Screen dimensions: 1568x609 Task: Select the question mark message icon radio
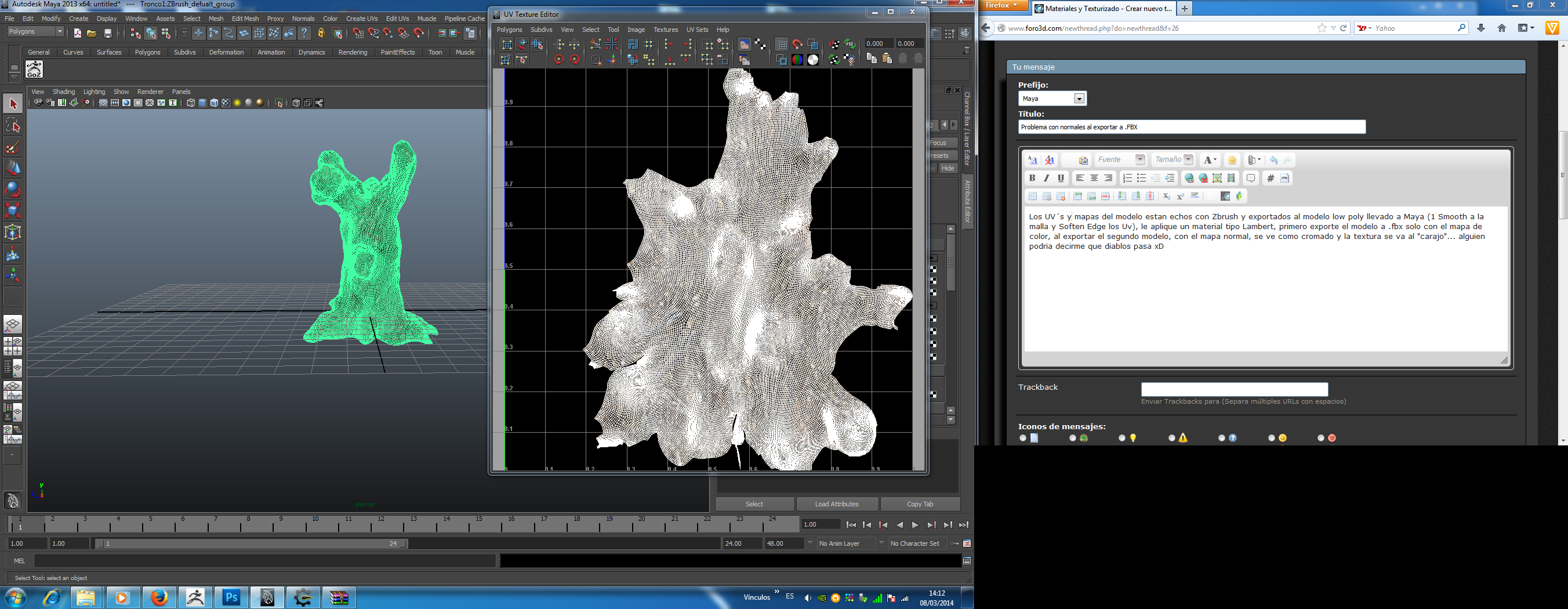1222,438
